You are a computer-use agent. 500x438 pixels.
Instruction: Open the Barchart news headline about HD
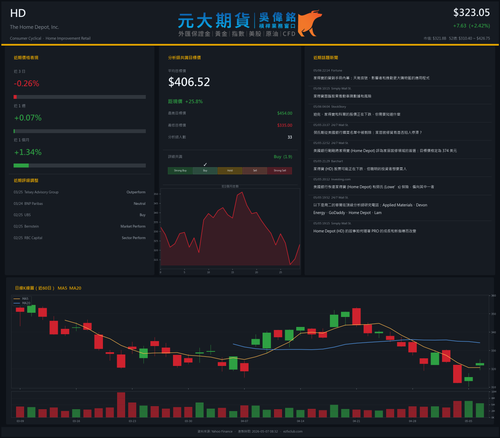point(360,169)
